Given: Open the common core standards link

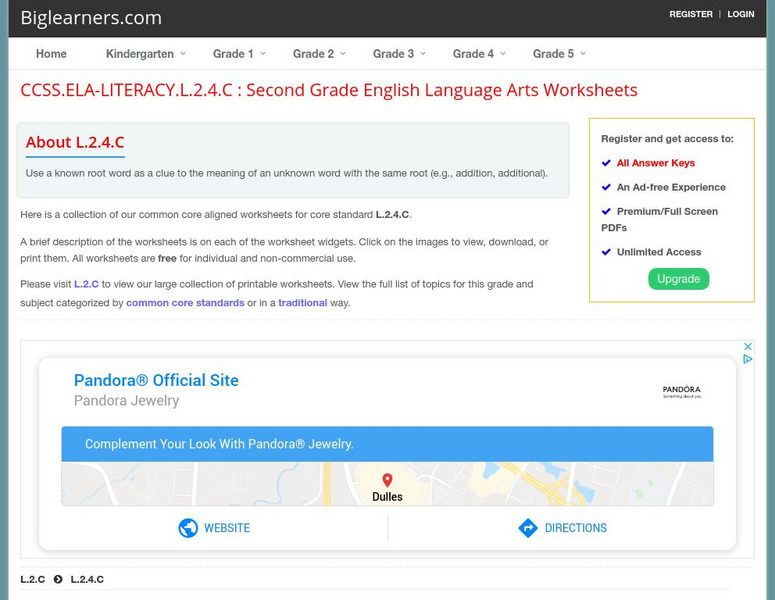Looking at the screenshot, I should point(185,303).
